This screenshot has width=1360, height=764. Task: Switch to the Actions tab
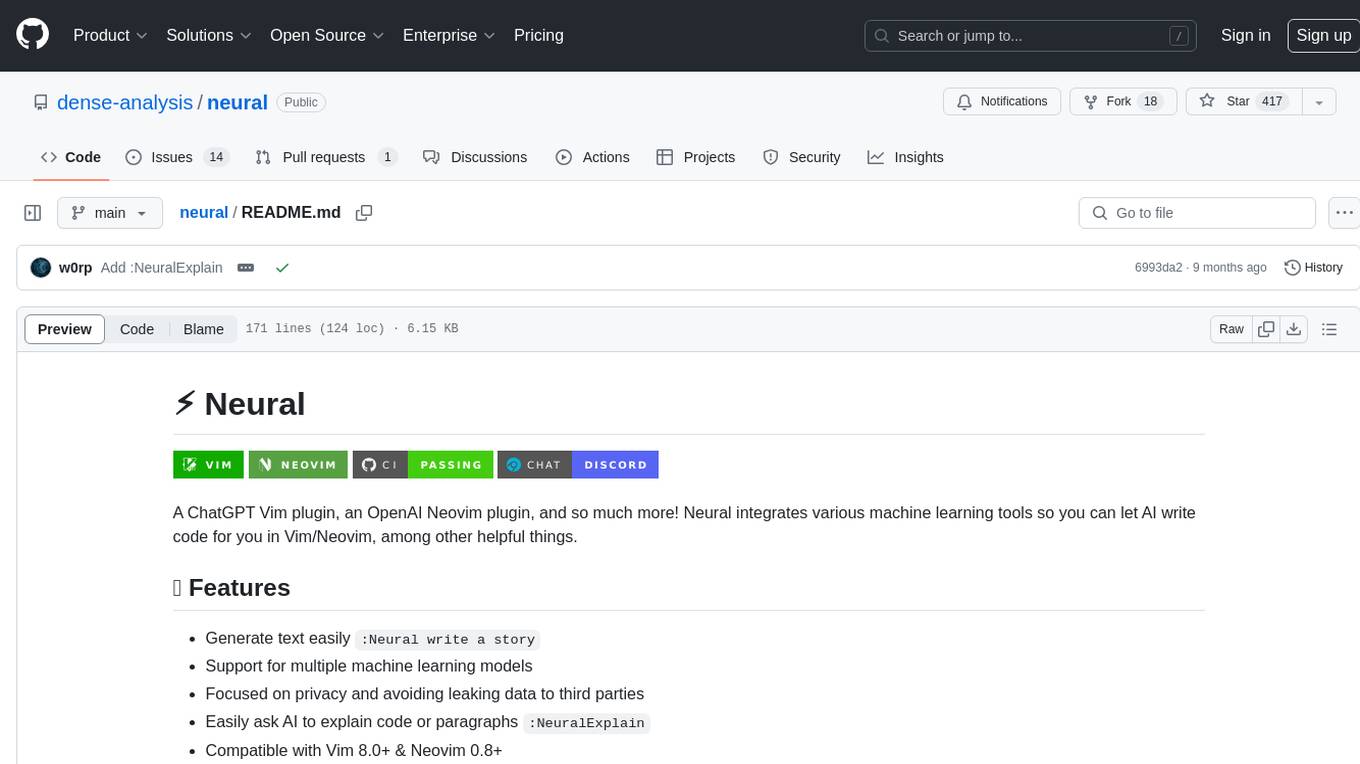(x=592, y=157)
